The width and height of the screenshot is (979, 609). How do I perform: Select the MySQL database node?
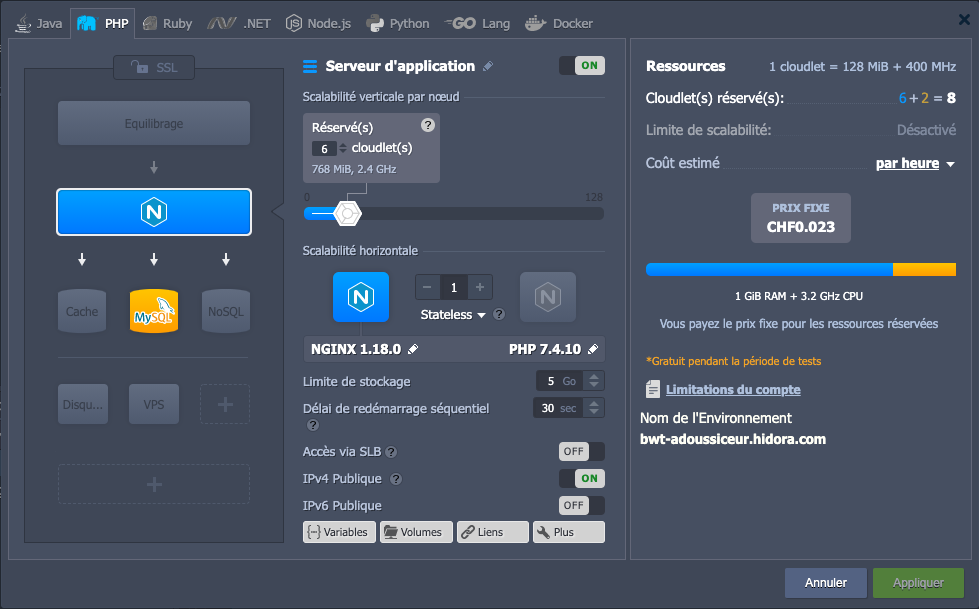pos(154,310)
